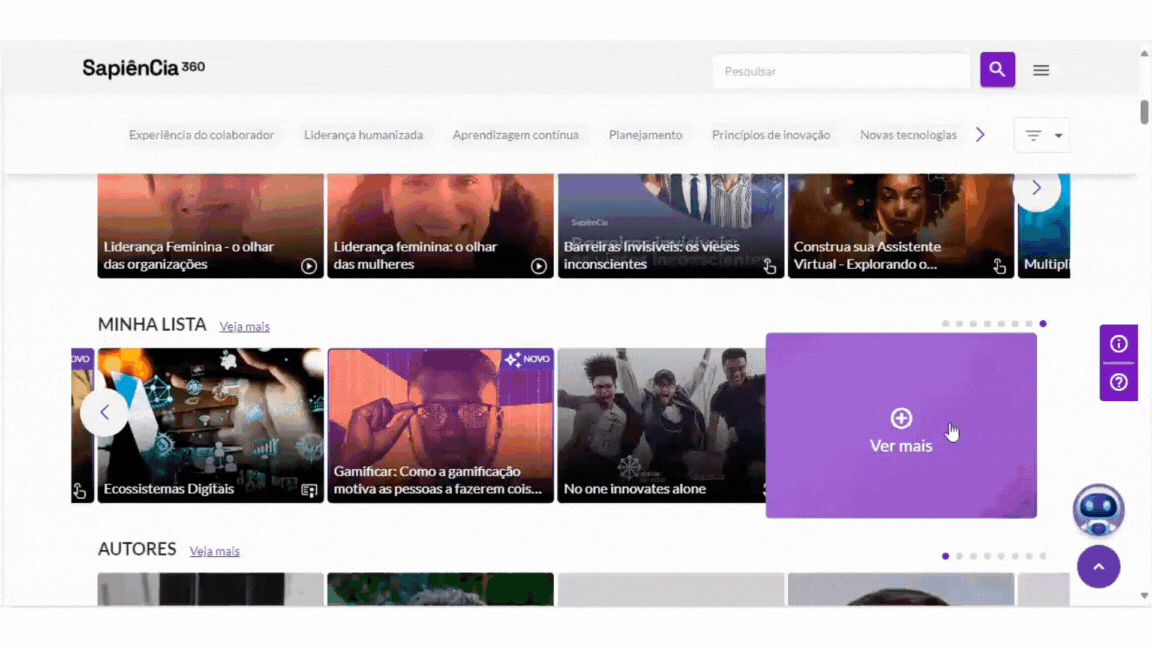Click hand icon on partially hidden left card

pyautogui.click(x=79, y=490)
